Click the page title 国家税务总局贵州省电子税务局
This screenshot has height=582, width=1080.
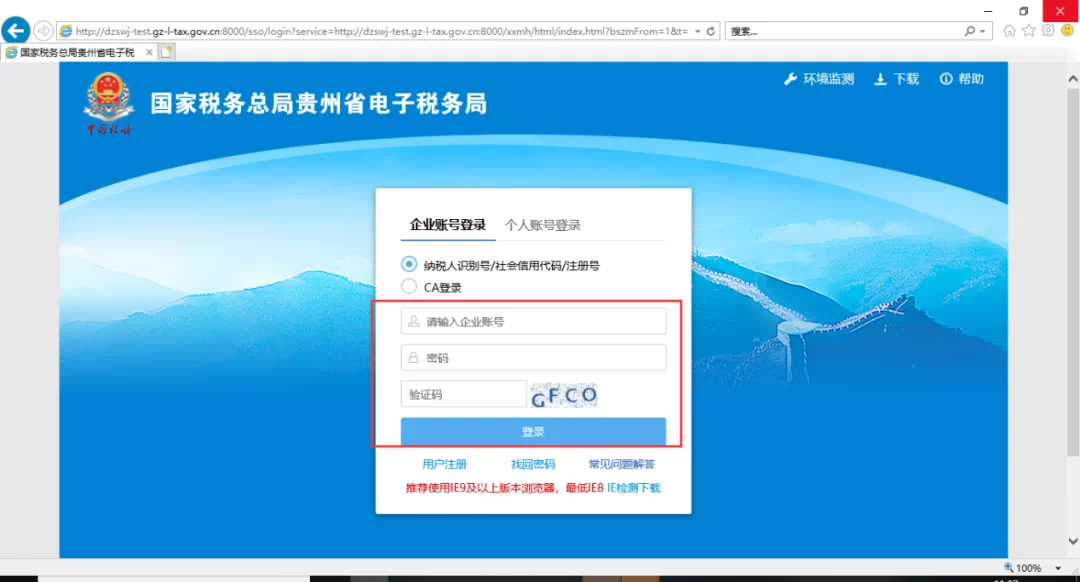click(x=319, y=103)
